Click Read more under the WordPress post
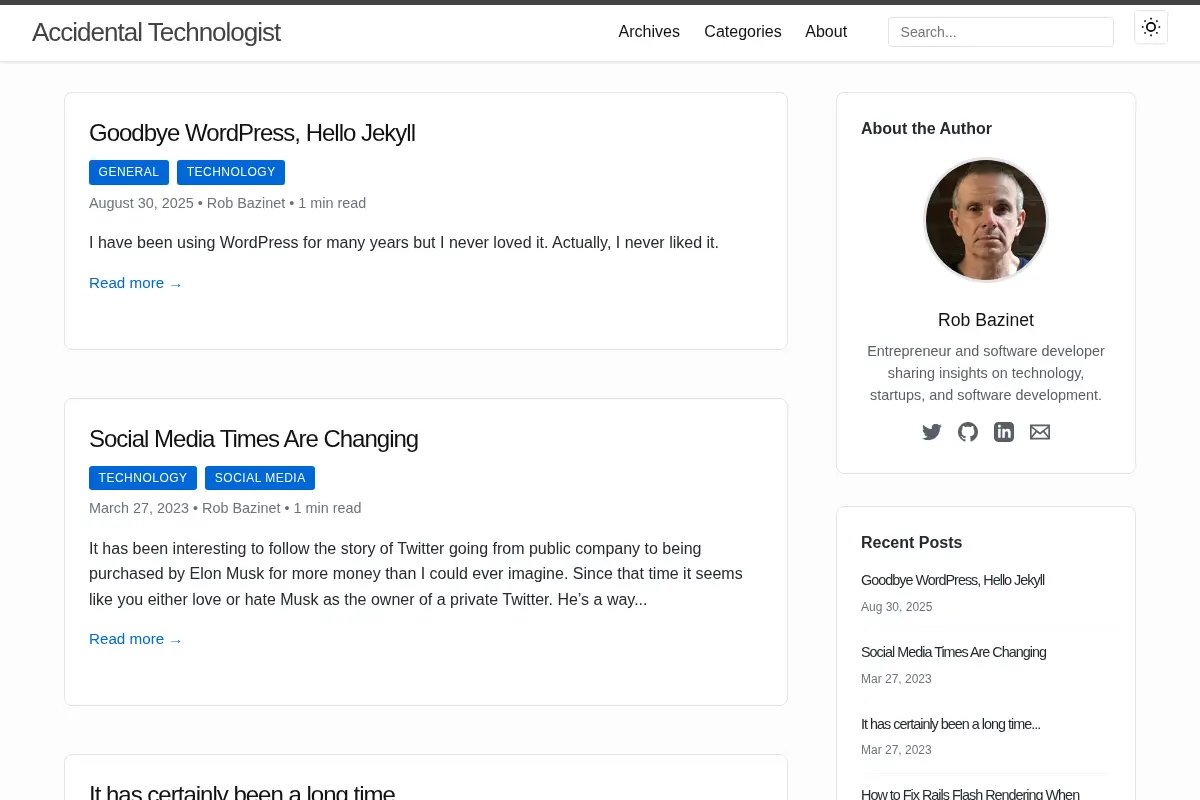This screenshot has width=1200, height=800. 136,283
